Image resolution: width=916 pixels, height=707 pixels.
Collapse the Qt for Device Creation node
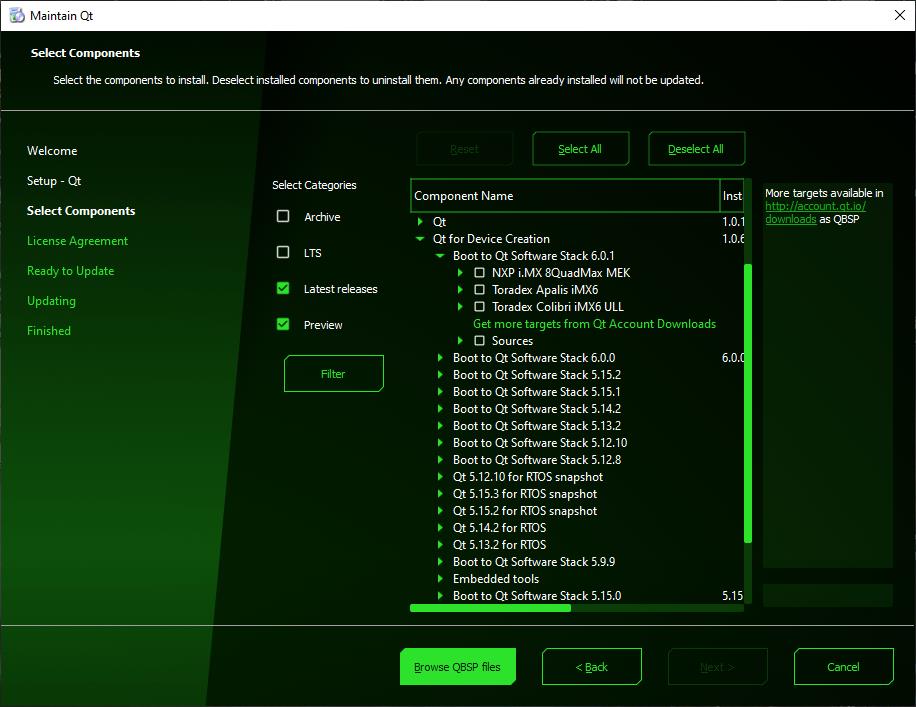click(x=421, y=239)
